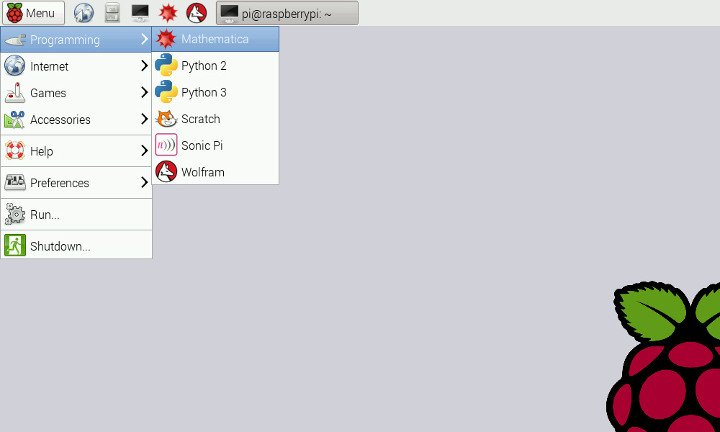Click the Preferences settings panel icon
The height and width of the screenshot is (432, 720).
tap(15, 182)
